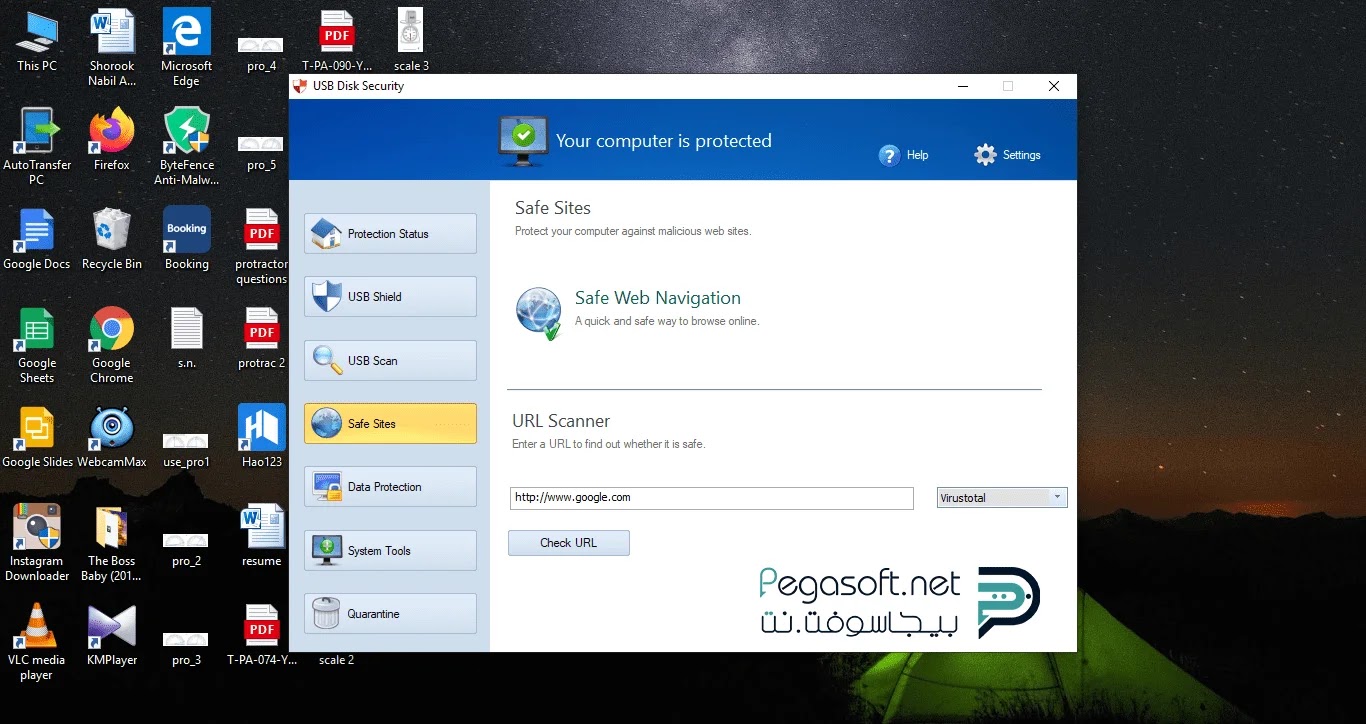Open the USB Scan section
The height and width of the screenshot is (724, 1366).
(390, 361)
